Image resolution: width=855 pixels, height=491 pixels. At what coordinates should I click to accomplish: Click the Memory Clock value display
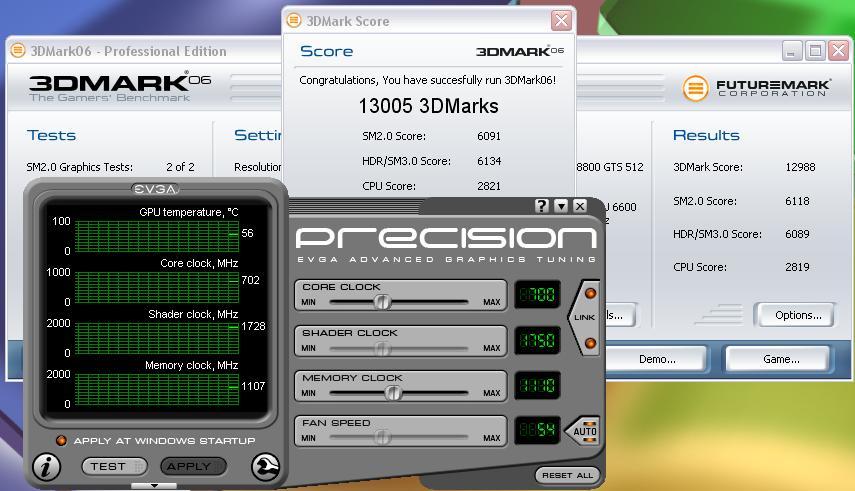537,386
